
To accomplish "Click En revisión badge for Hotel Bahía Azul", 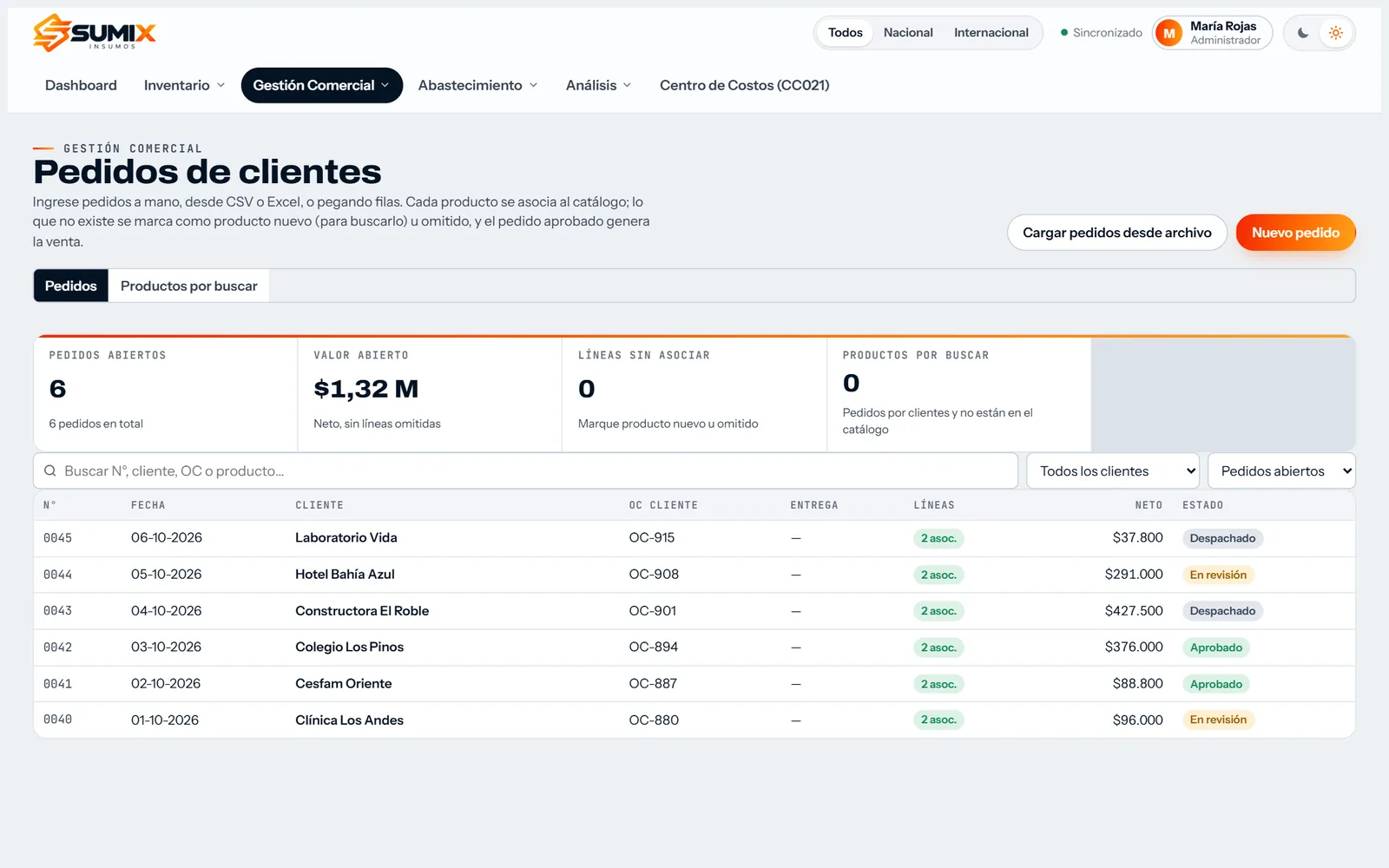I will (x=1218, y=575).
